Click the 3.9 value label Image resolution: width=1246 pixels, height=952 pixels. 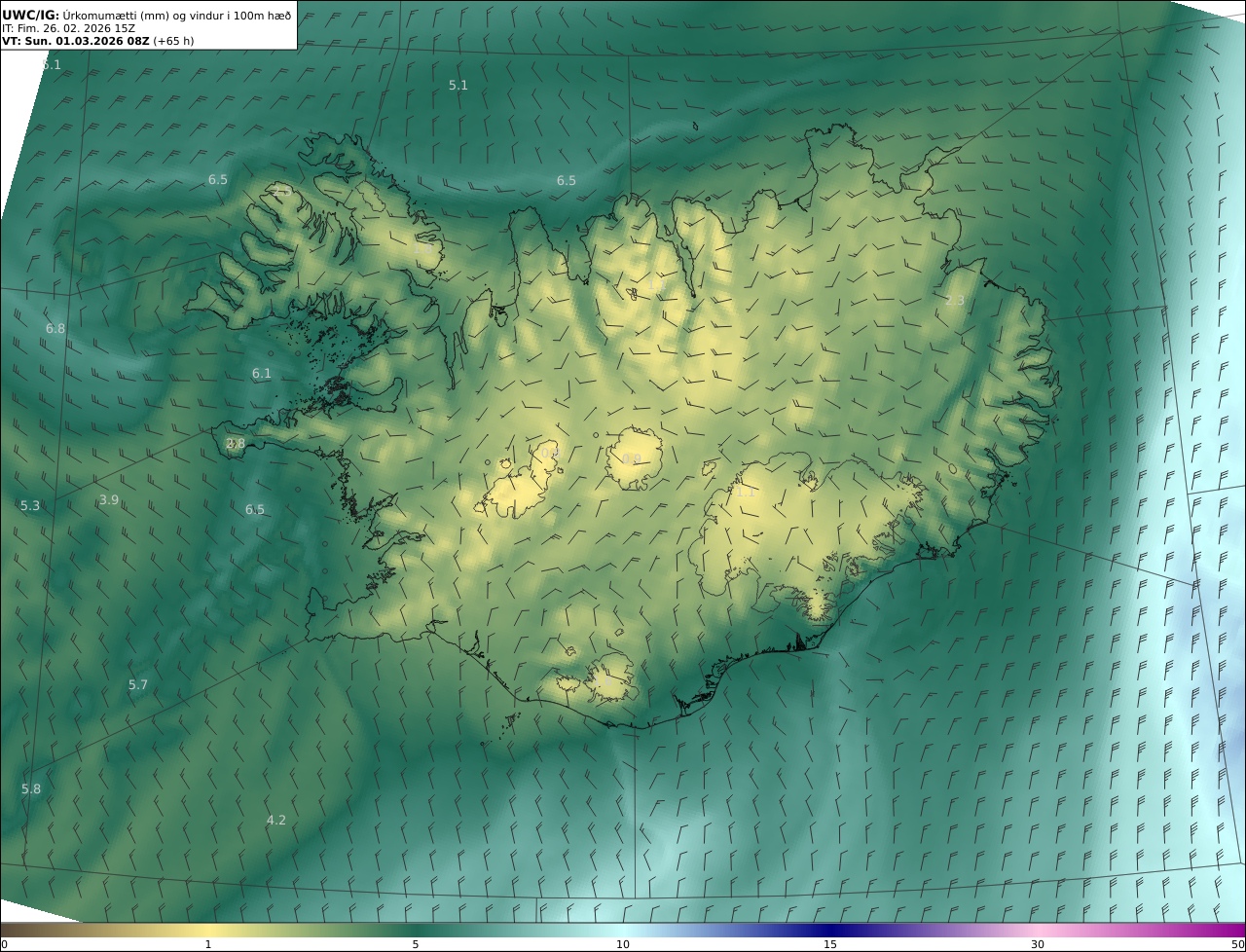pos(109,500)
